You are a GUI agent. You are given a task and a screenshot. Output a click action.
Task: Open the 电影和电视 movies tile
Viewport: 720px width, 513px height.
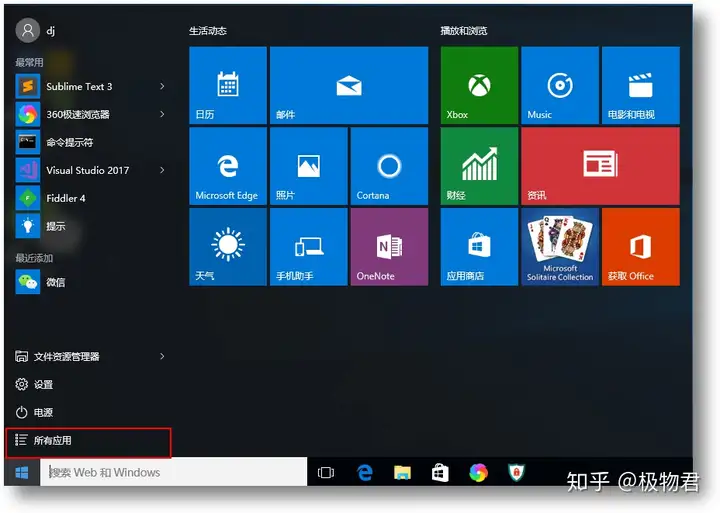641,85
